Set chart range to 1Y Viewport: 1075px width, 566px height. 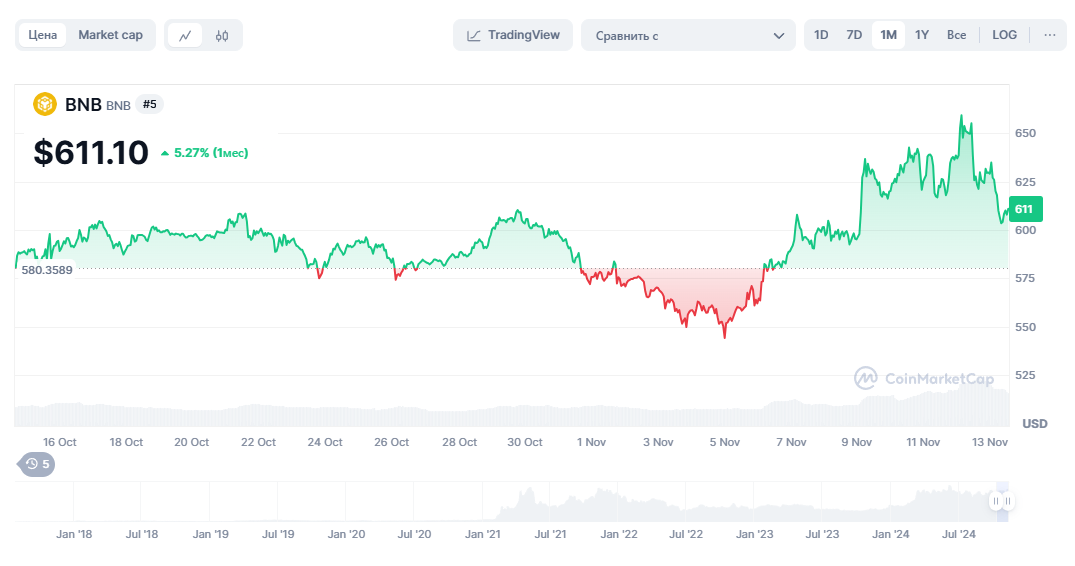921,35
